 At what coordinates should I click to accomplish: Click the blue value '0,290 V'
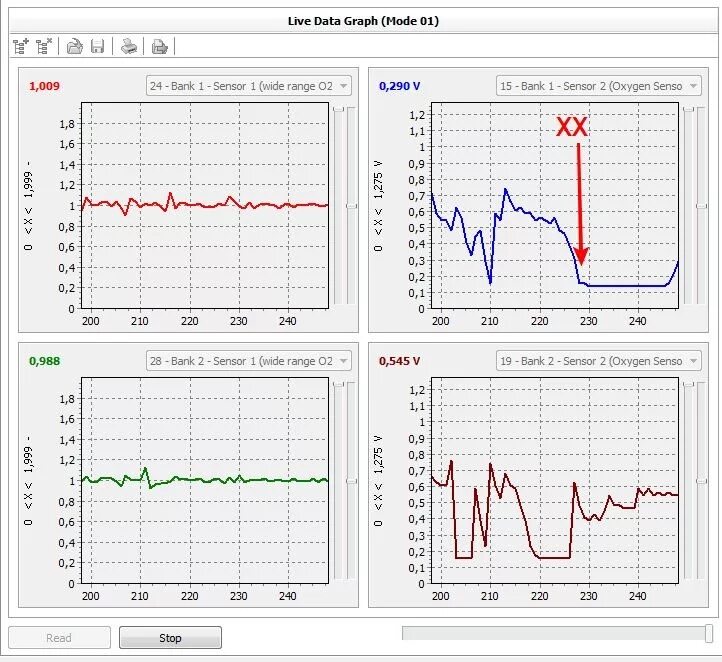400,86
